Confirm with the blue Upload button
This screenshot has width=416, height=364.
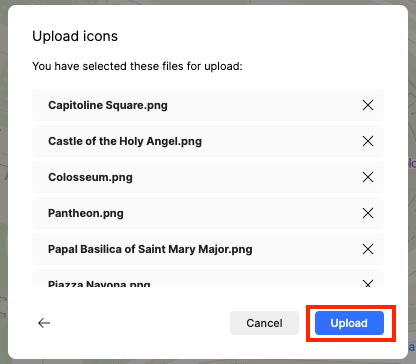pos(349,323)
